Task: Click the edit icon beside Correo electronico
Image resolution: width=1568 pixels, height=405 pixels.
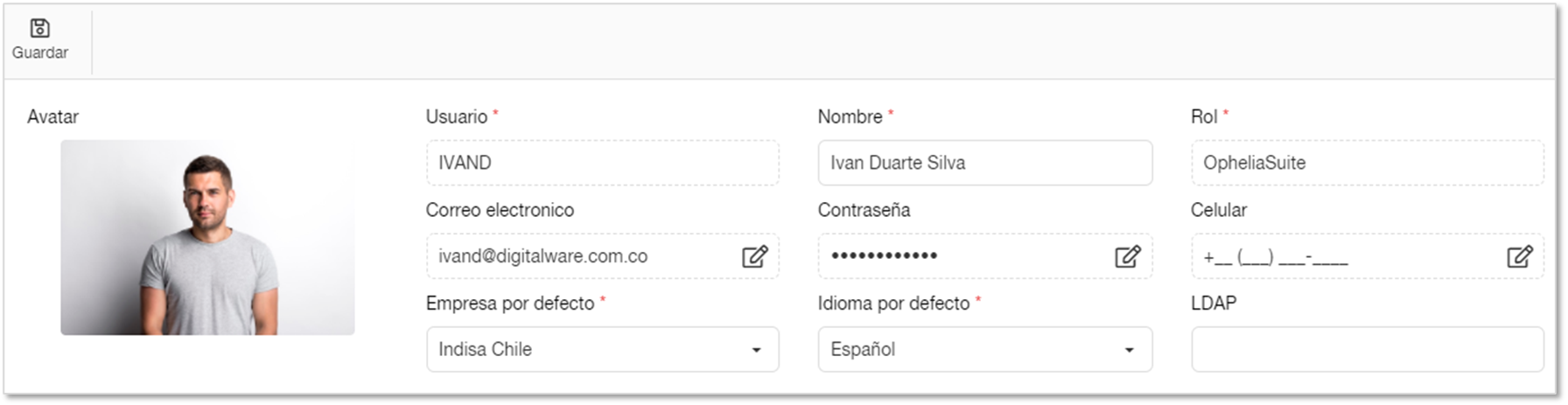Action: tap(754, 256)
